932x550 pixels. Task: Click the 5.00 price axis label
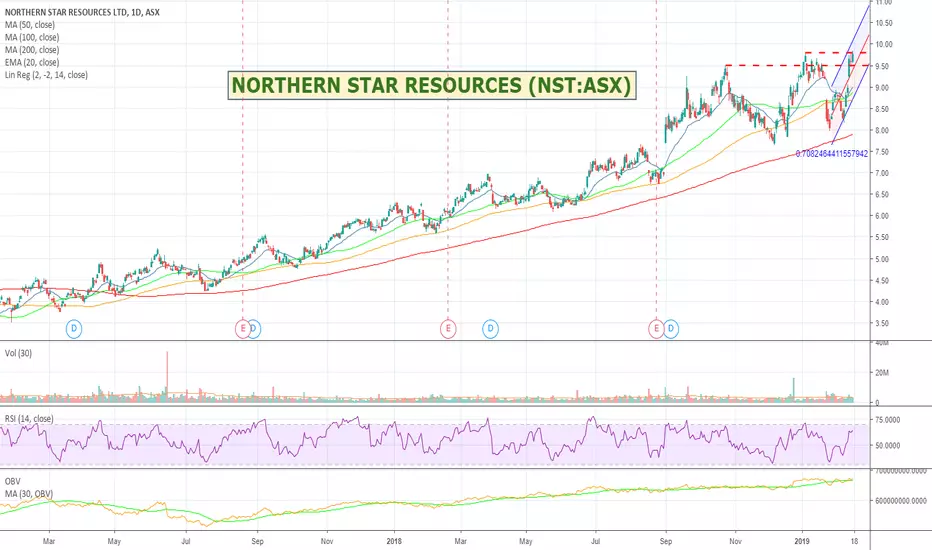pos(882,259)
